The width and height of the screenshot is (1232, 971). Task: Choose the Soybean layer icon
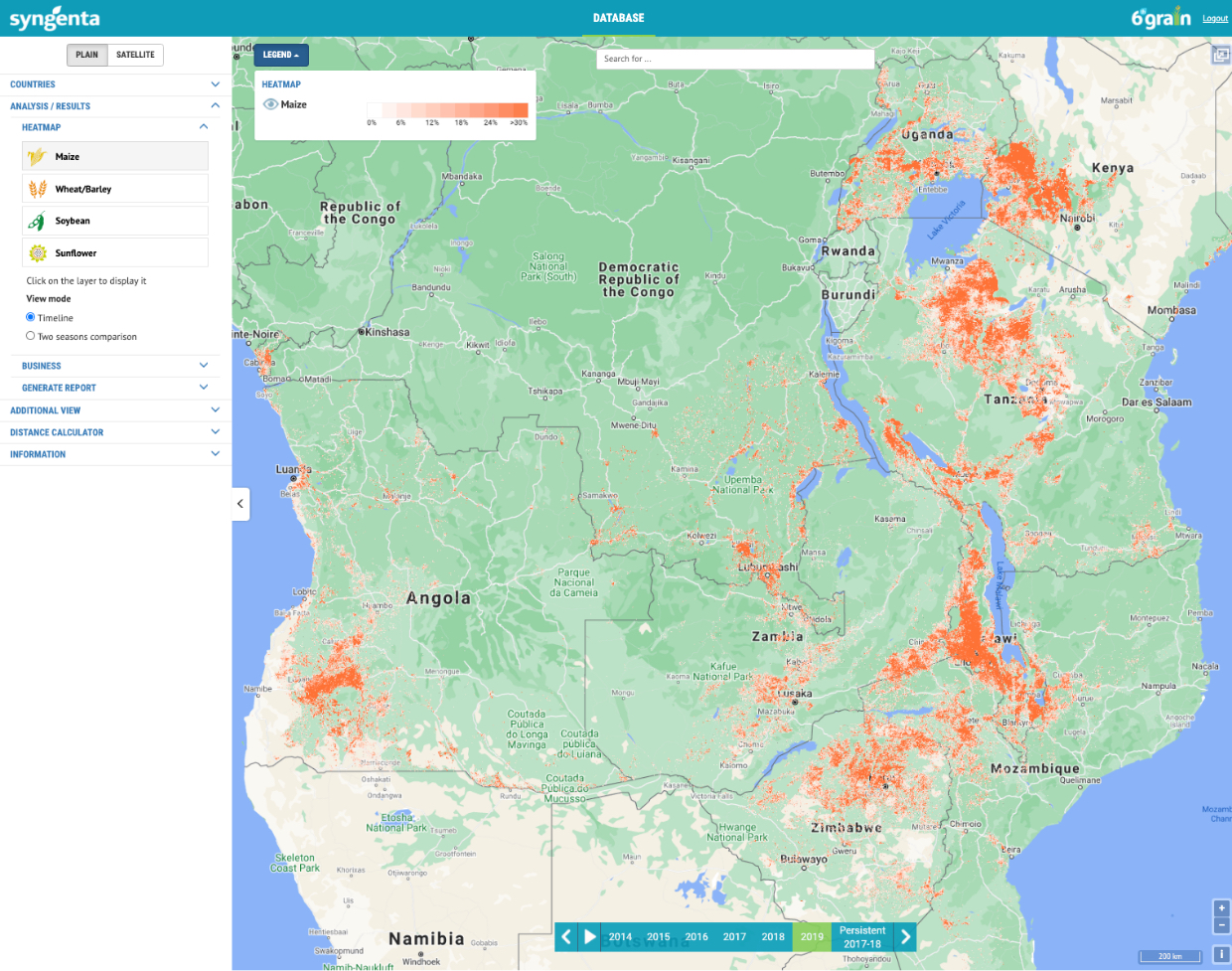click(x=38, y=221)
